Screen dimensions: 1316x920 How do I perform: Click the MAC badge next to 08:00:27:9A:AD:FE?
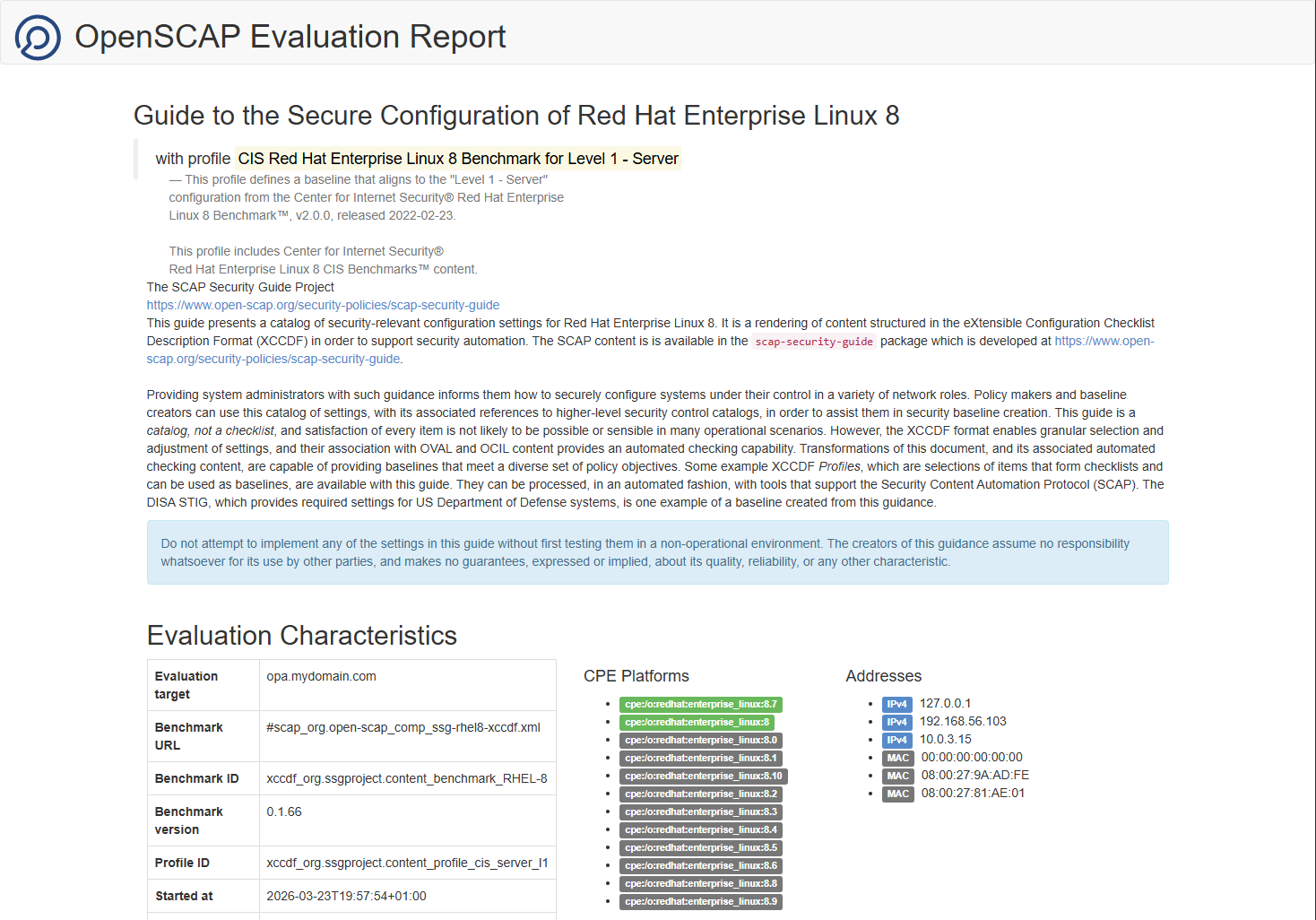898,776
